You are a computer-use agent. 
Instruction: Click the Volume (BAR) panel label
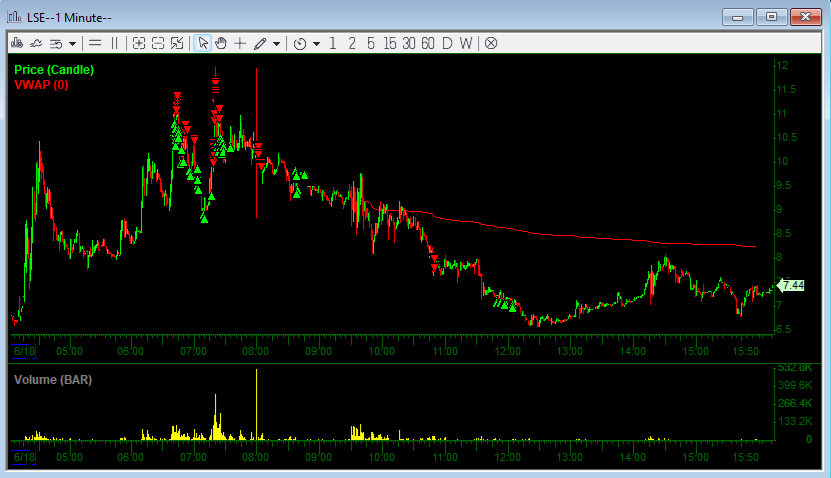click(x=53, y=380)
